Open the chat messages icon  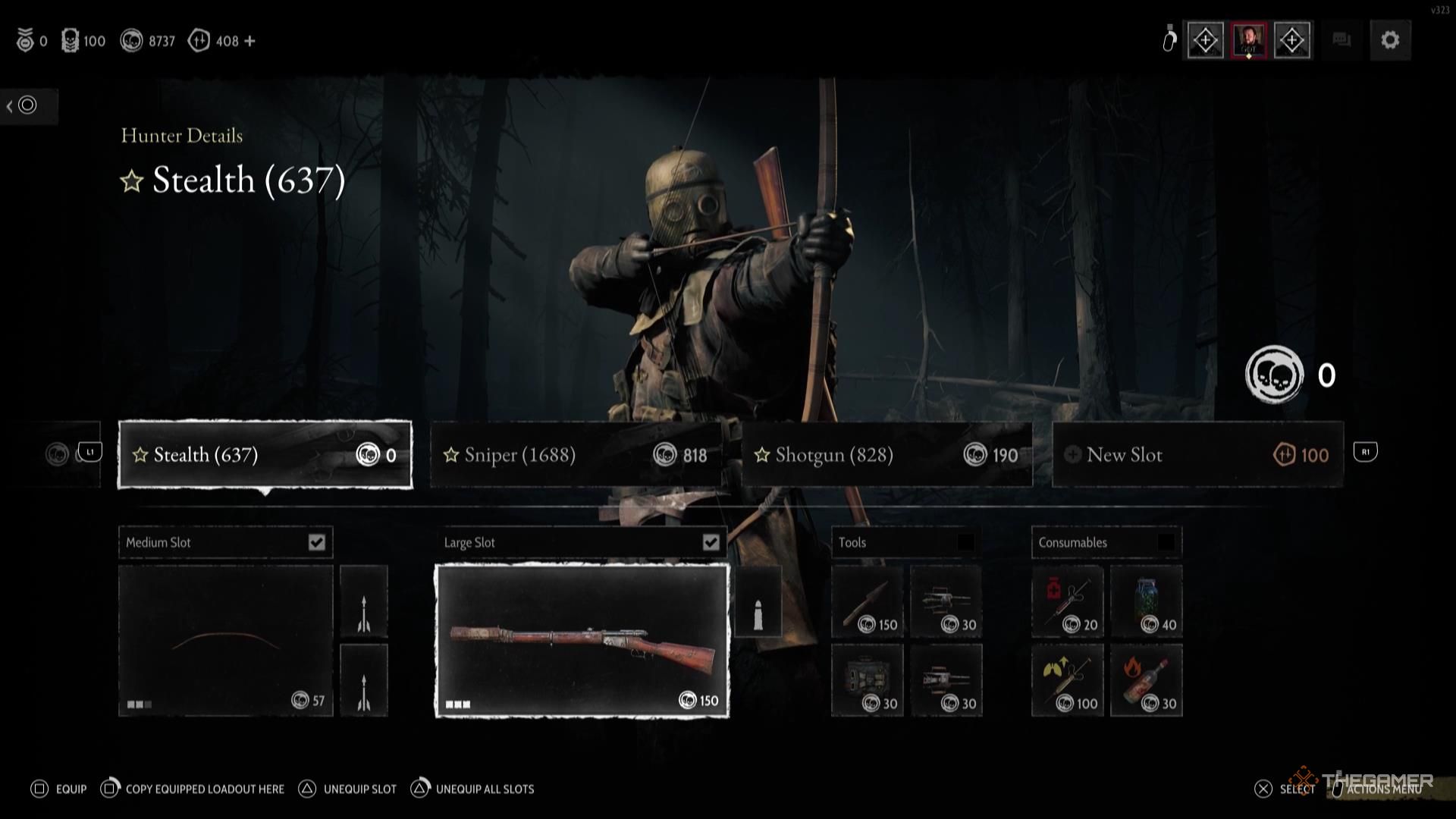tap(1341, 40)
